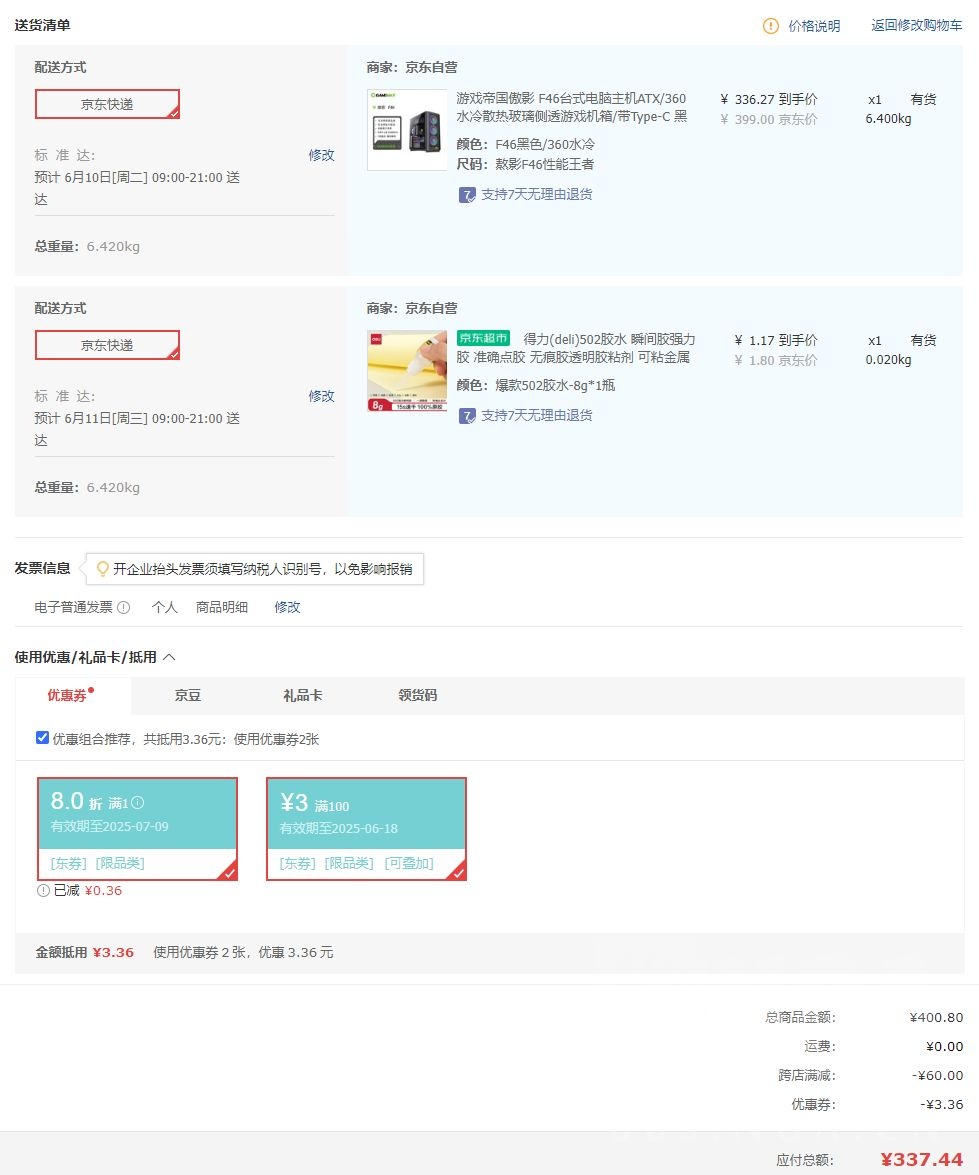Viewport: 979px width, 1175px height.
Task: Deselect the 8.0折 满1 coupon
Action: point(137,828)
